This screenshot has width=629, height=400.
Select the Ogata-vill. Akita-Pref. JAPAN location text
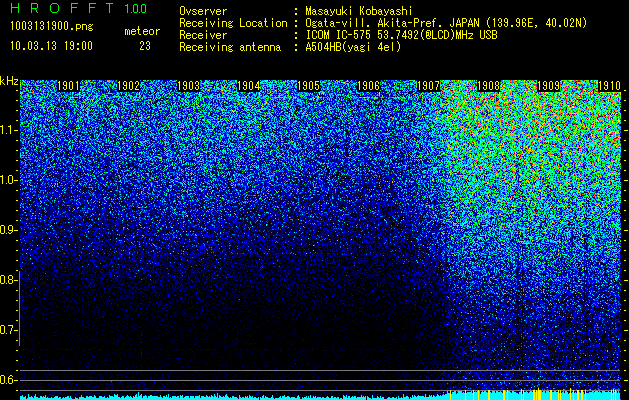click(x=446, y=23)
